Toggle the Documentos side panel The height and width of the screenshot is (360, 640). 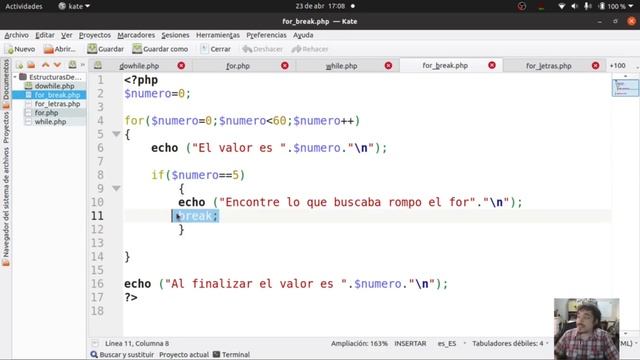click(6, 84)
